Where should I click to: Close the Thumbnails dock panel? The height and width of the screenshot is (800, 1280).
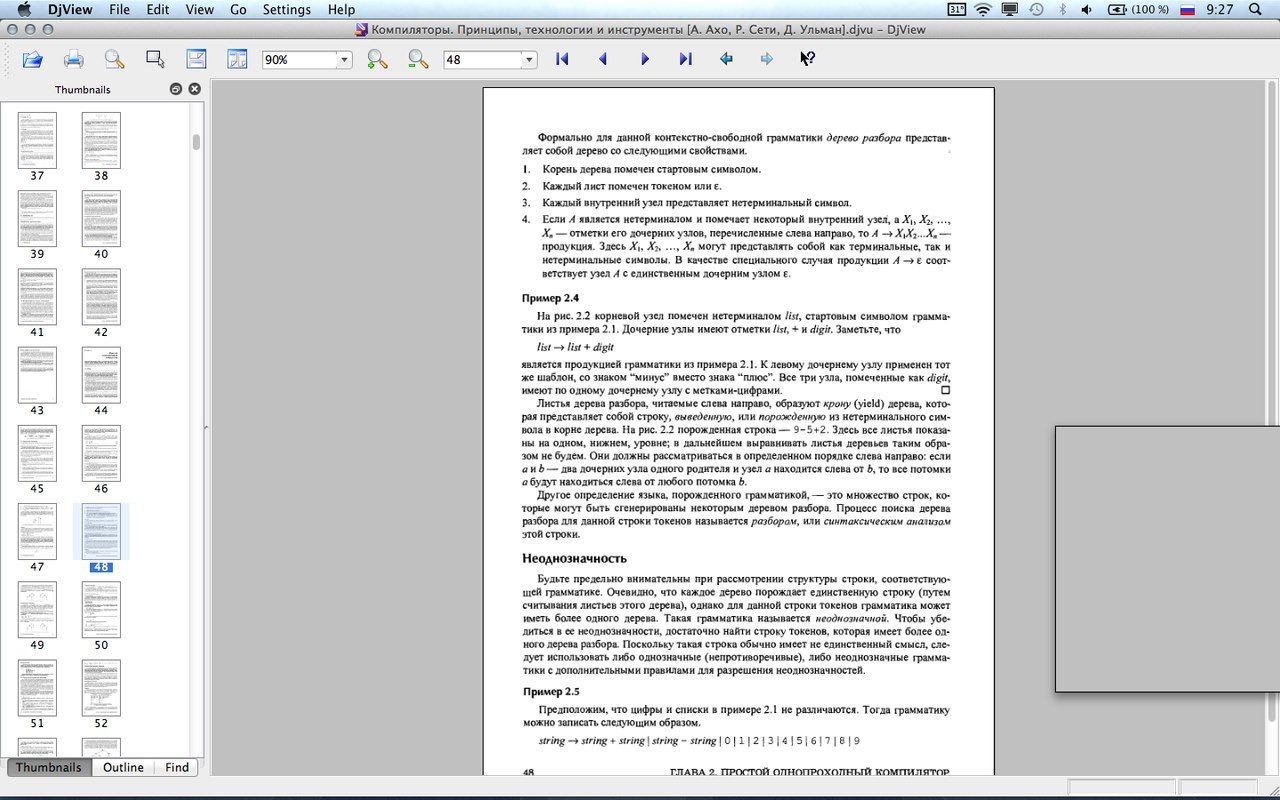(x=194, y=89)
